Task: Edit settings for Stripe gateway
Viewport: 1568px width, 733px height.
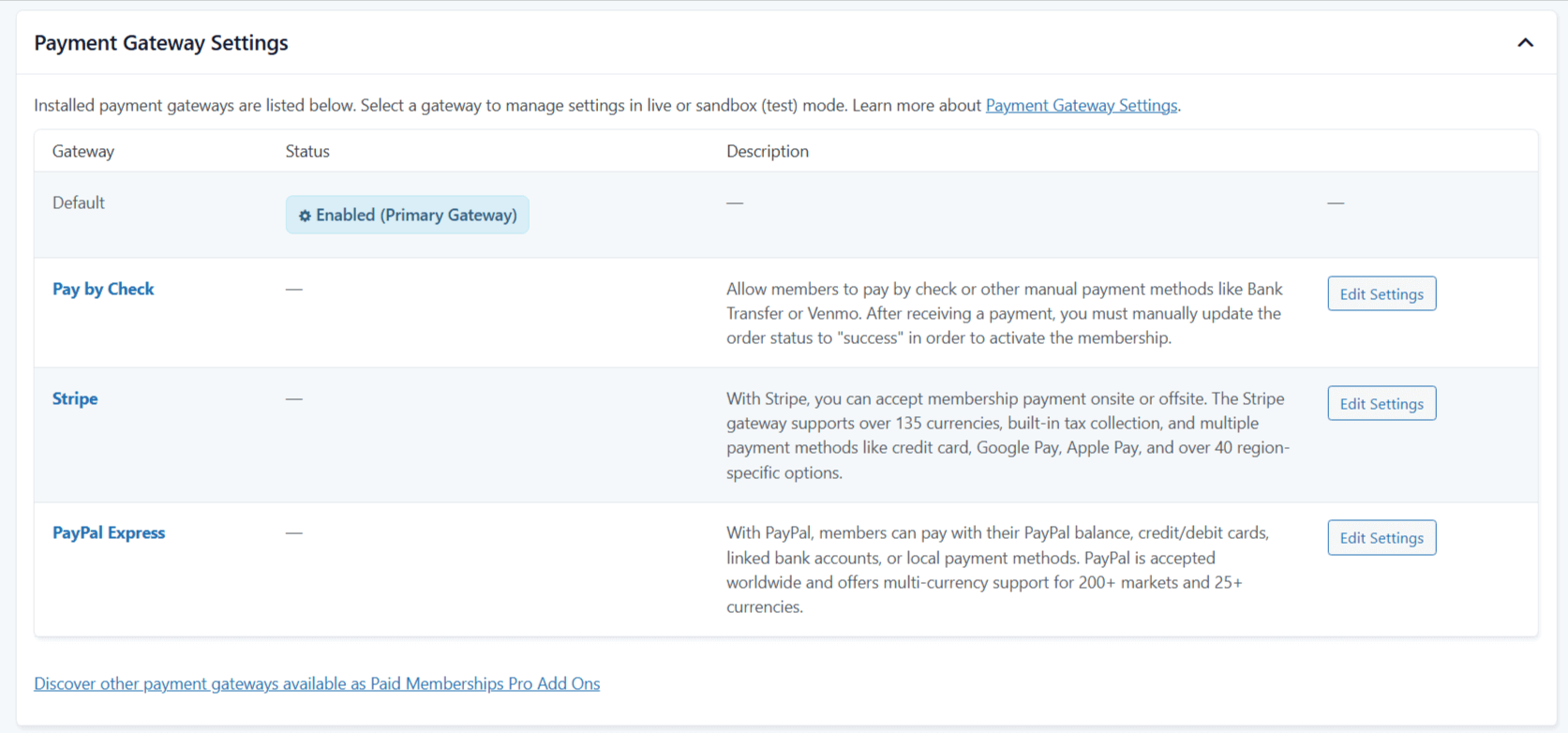Action: click(1381, 403)
